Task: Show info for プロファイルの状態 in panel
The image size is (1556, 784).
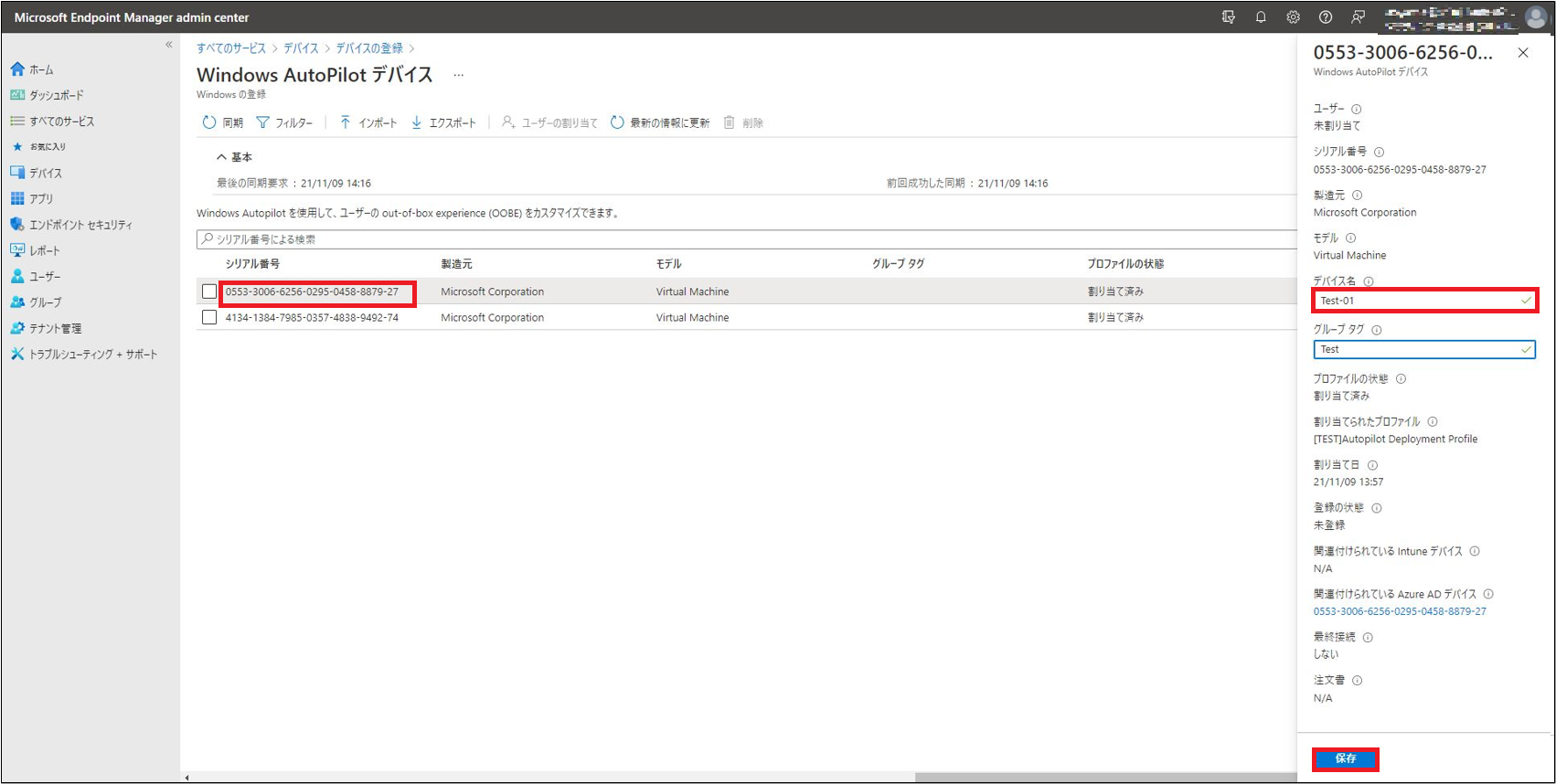Action: pos(1401,379)
